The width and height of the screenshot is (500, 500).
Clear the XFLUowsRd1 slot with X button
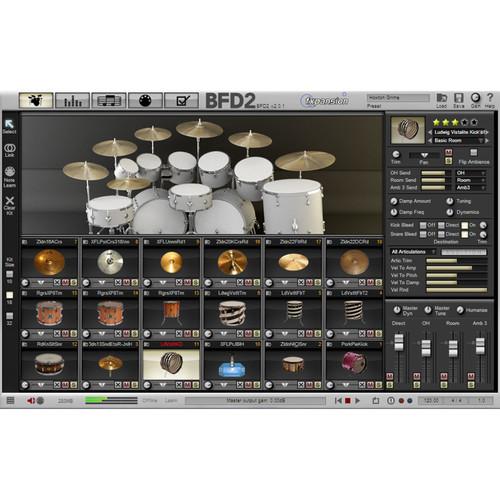coord(179,283)
